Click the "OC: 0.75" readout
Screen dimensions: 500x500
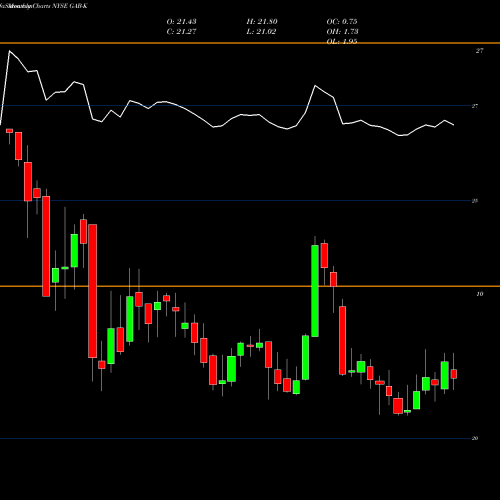tap(342, 22)
